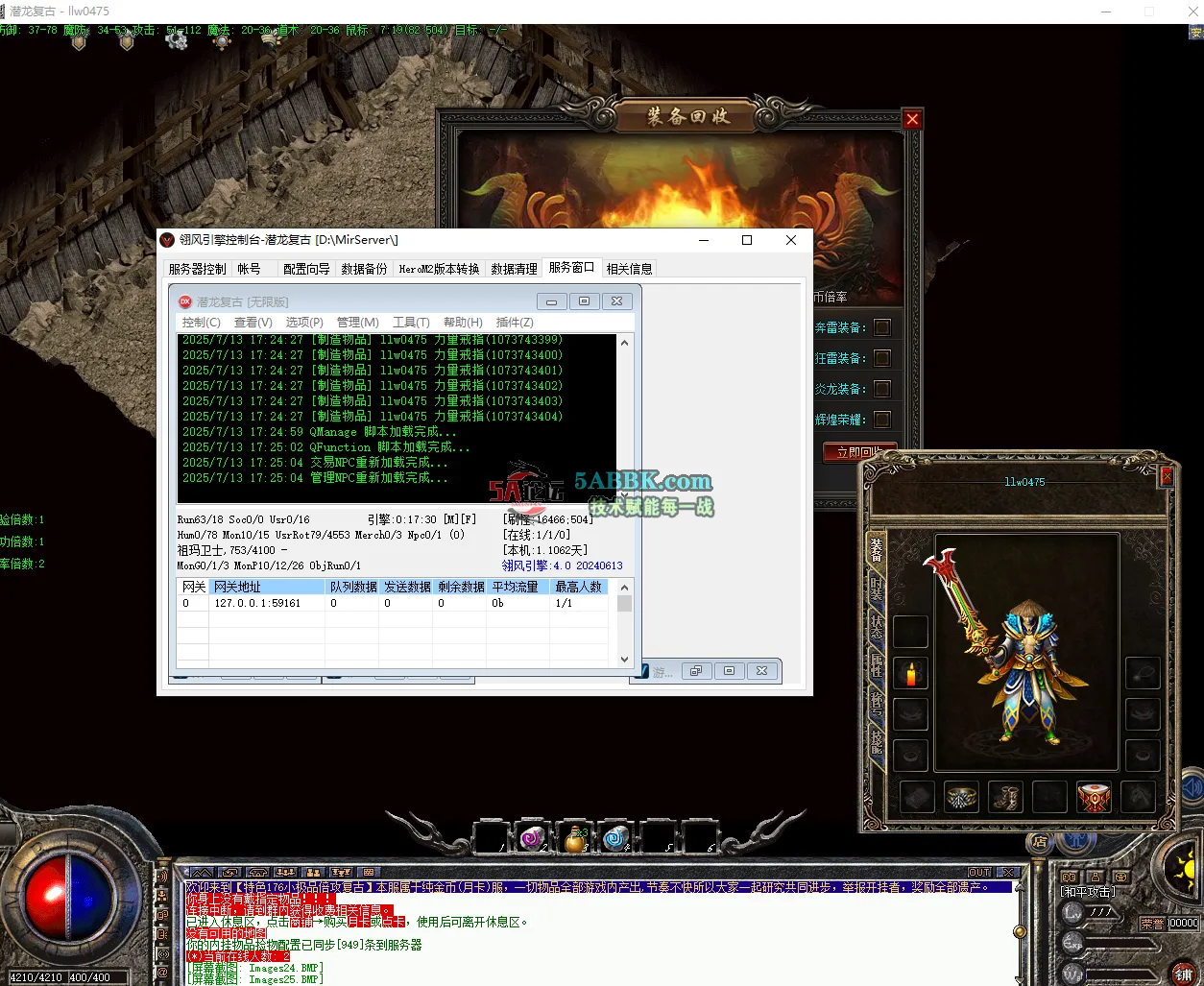Open the HeroM2版本转换 tab

click(439, 269)
